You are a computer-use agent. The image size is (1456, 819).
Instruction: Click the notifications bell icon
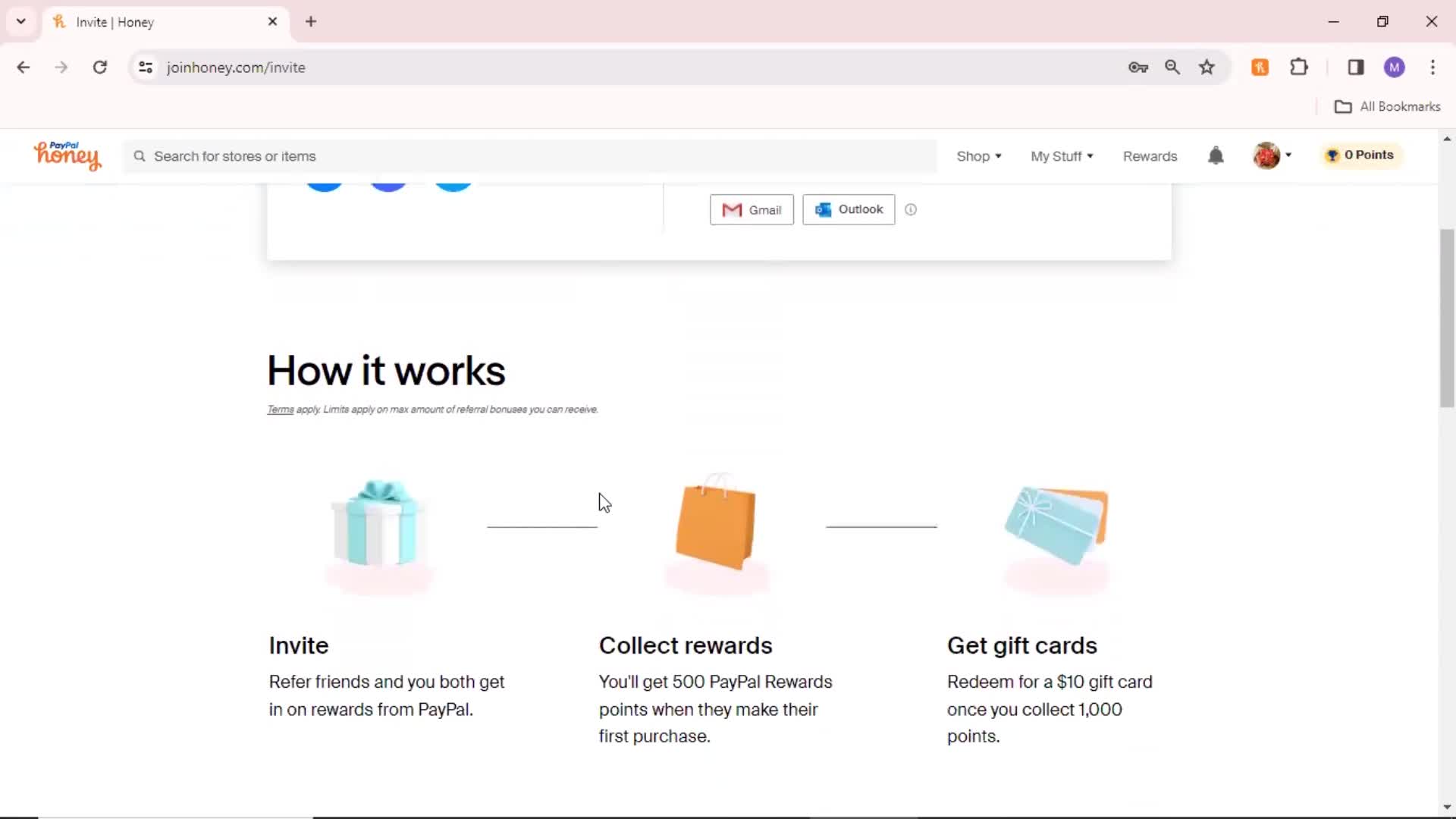1217,155
